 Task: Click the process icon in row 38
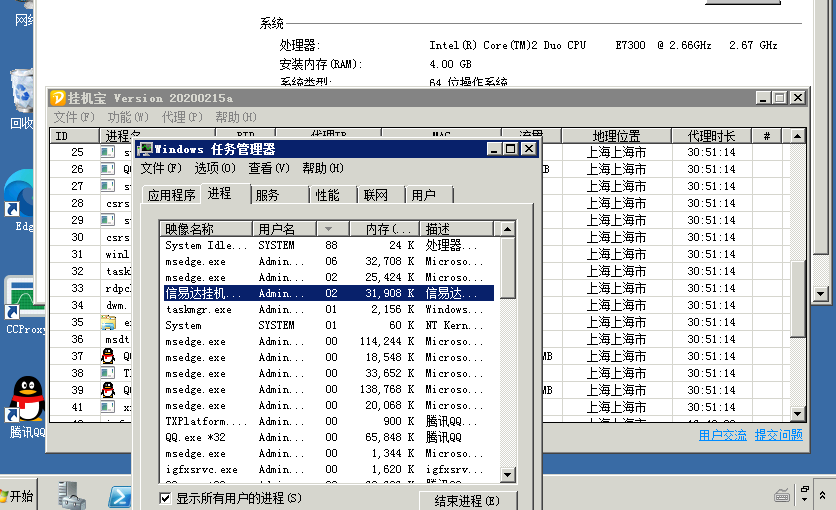[x=108, y=373]
